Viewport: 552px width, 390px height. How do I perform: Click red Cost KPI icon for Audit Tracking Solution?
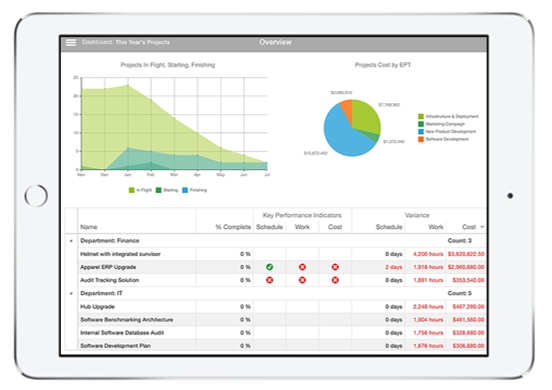pyautogui.click(x=335, y=280)
